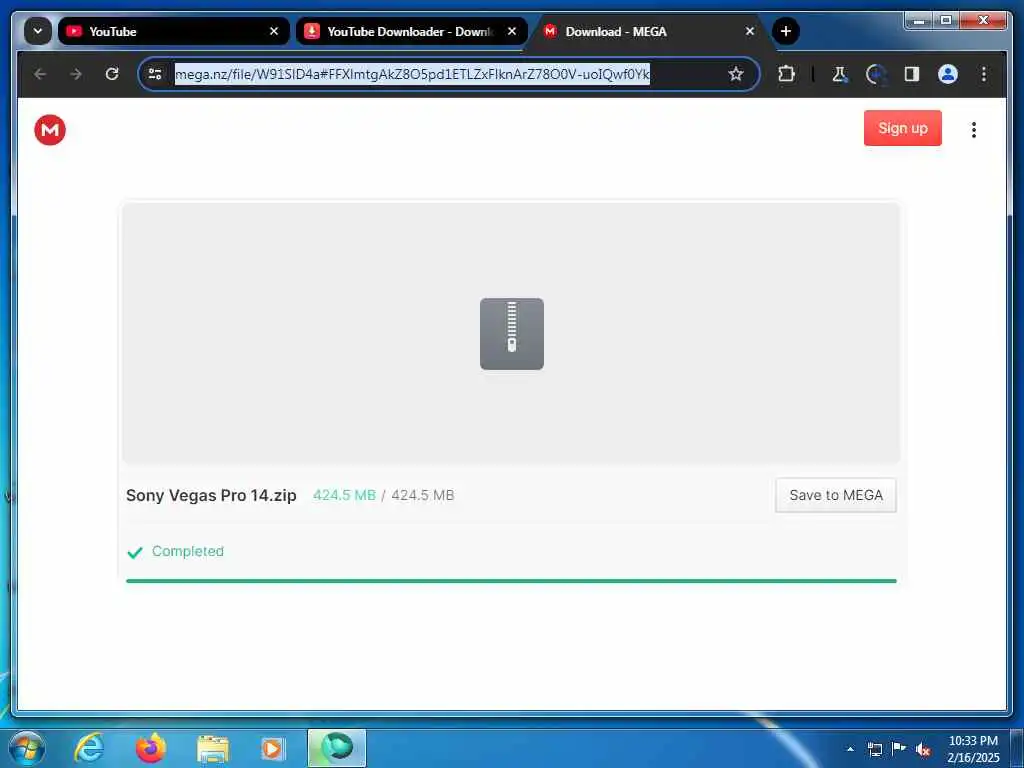Open Chrome Labs flask icon

click(x=840, y=74)
